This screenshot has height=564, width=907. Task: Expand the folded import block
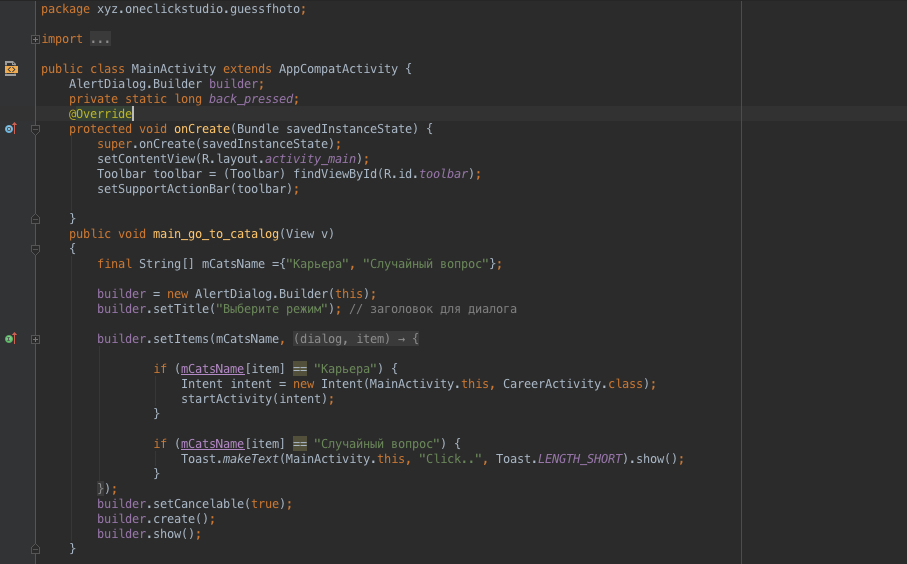(35, 39)
